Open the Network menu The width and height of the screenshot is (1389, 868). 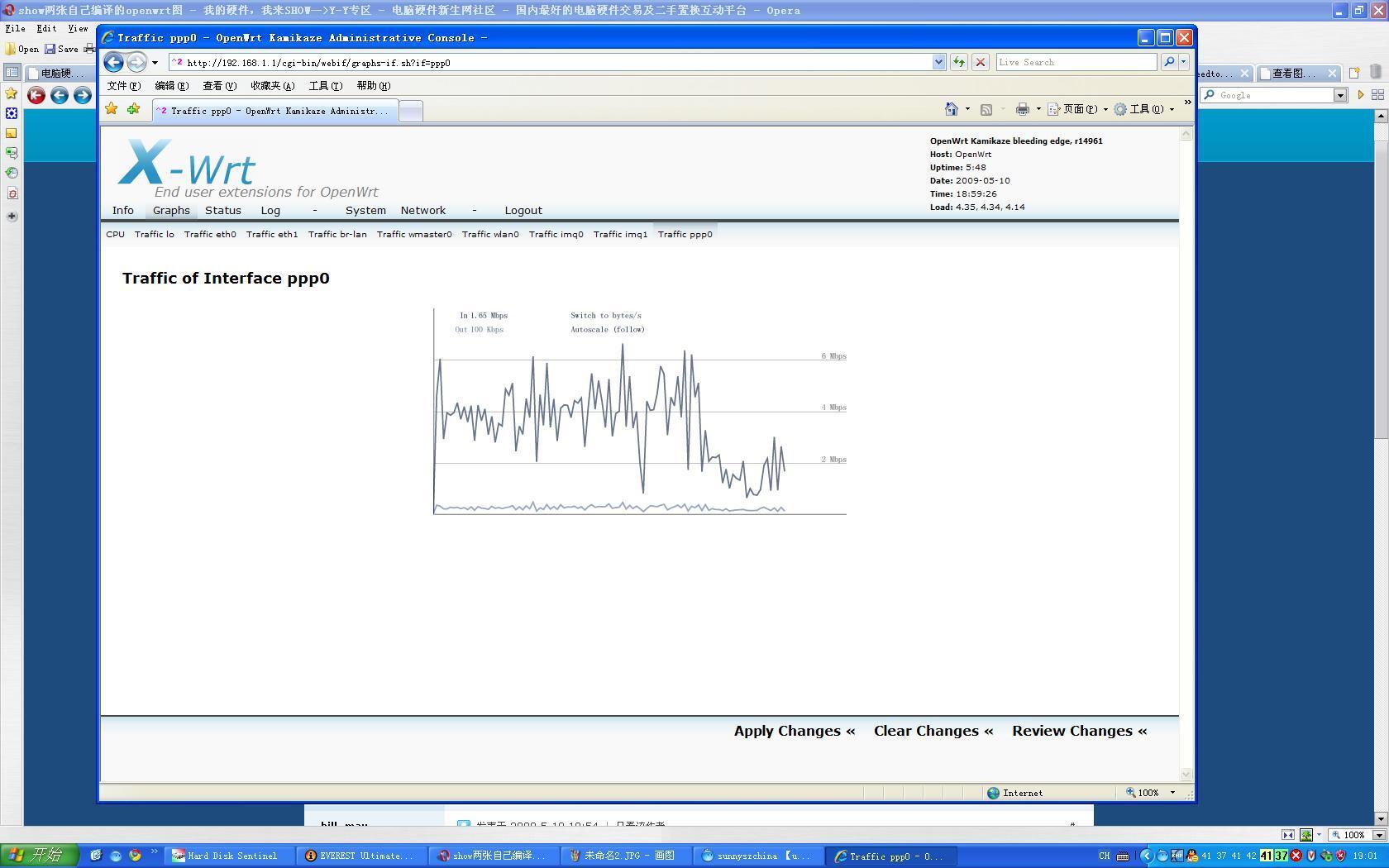(422, 211)
